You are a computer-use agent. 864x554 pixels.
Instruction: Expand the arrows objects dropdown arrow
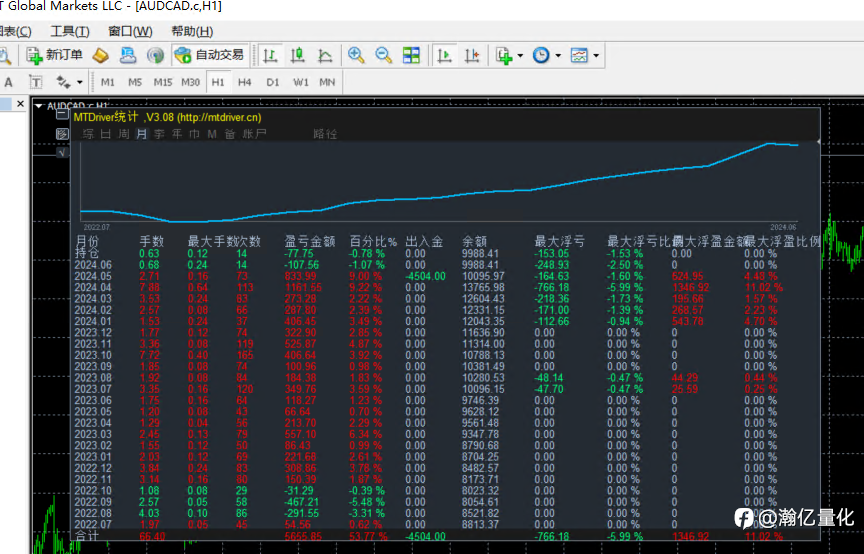(80, 83)
